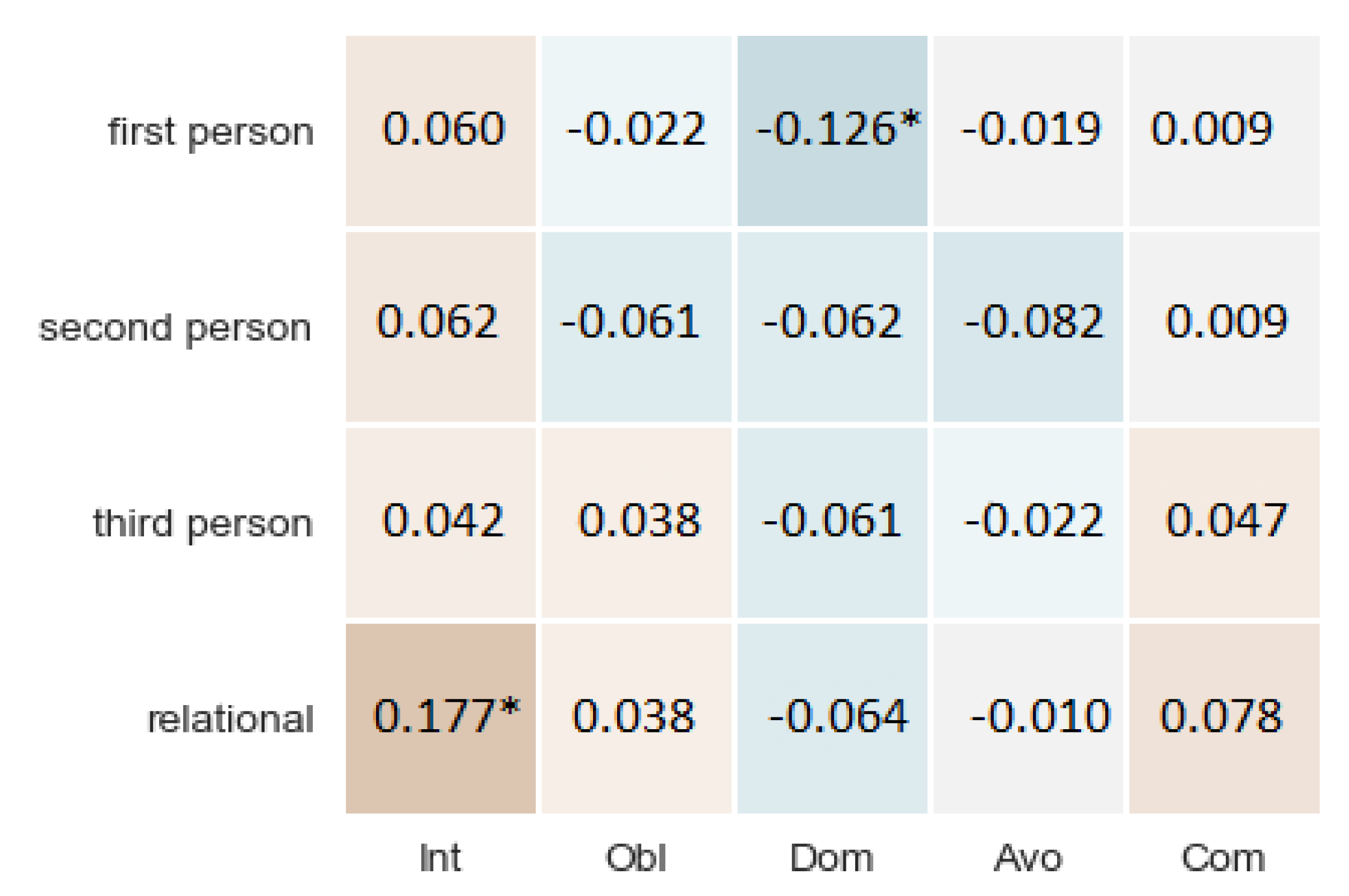Image resolution: width=1349 pixels, height=896 pixels.
Task: Select the "Avo" column label
Action: coord(1028,858)
